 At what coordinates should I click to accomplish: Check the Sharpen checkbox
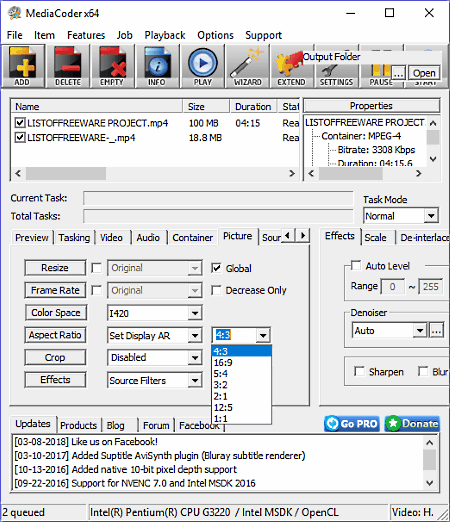(359, 371)
